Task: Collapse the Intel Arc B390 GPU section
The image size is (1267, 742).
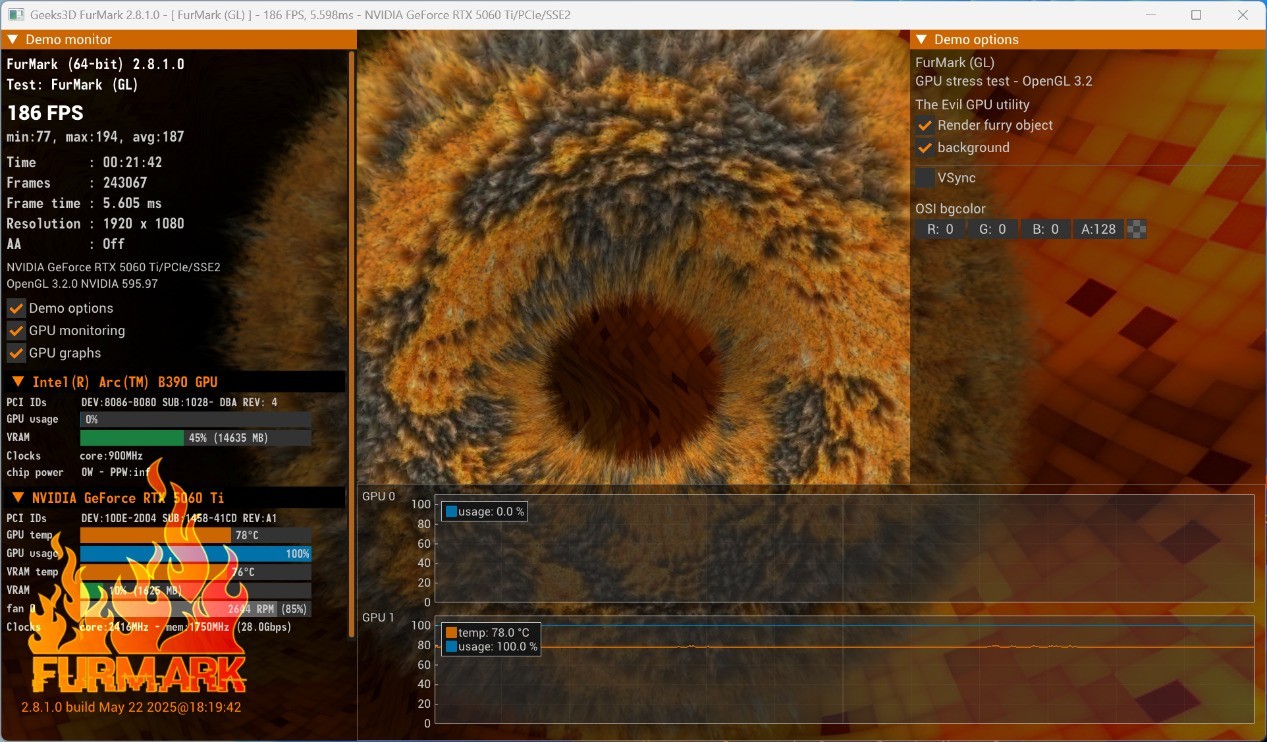Action: pyautogui.click(x=18, y=382)
